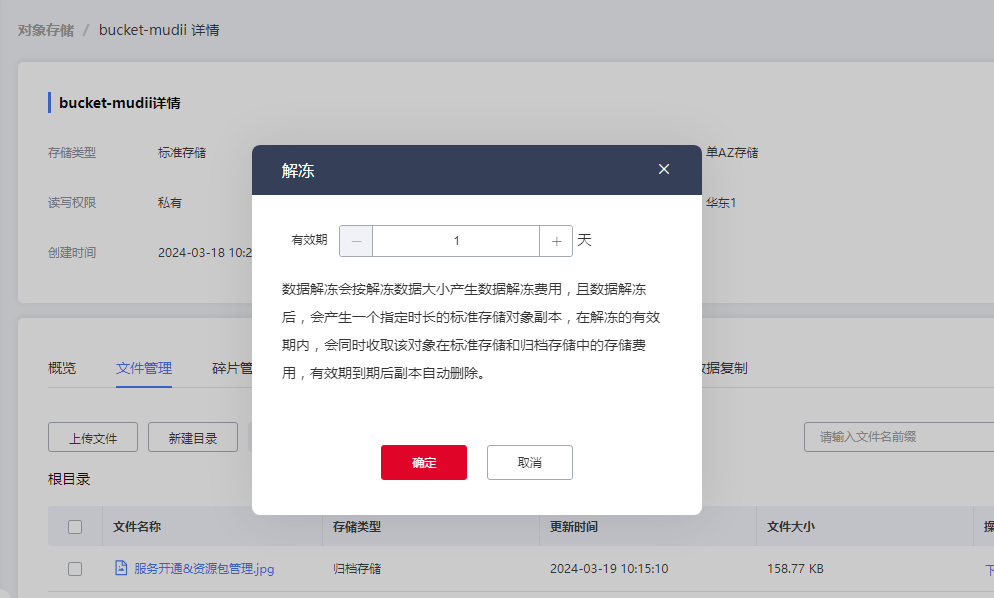This screenshot has width=994, height=598.
Task: Increase validity days with the plus button
Action: click(x=556, y=241)
